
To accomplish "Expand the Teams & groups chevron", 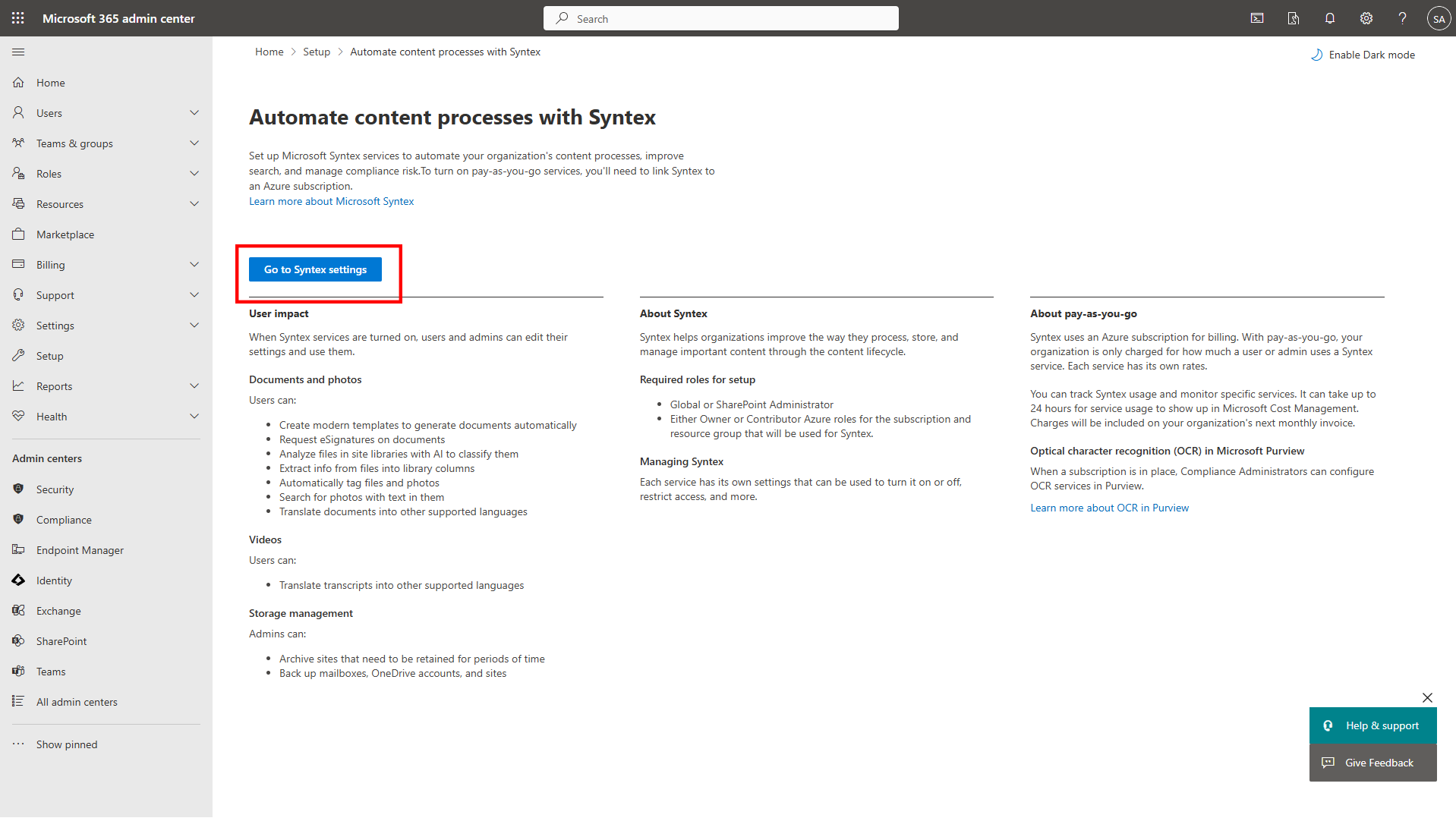I will point(194,143).
